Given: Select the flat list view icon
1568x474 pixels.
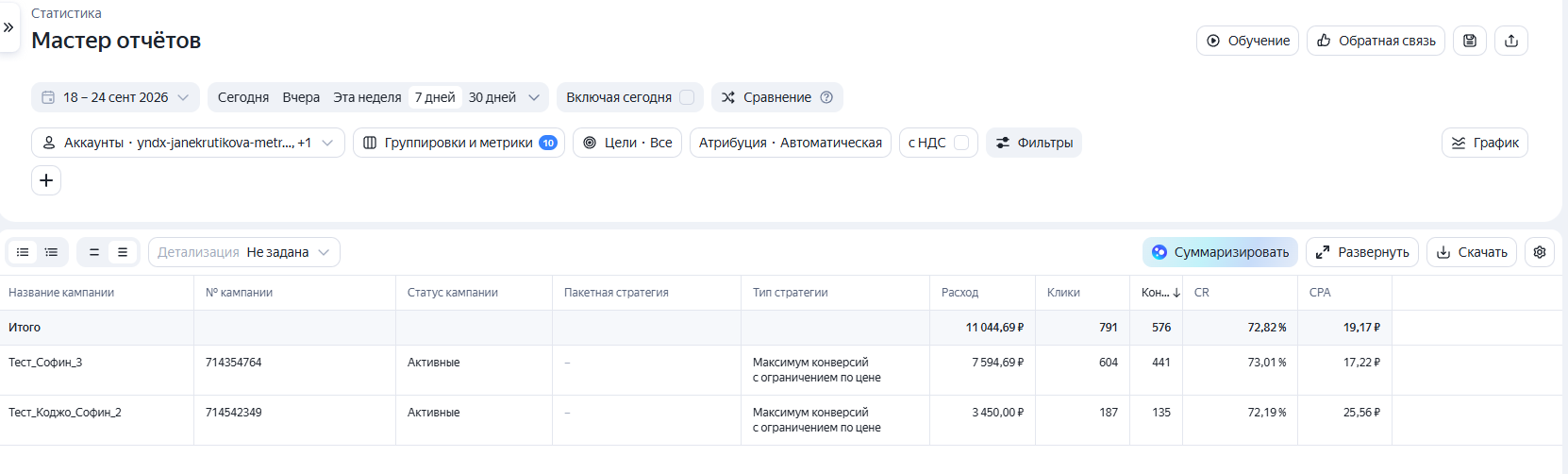Looking at the screenshot, I should pos(23,252).
